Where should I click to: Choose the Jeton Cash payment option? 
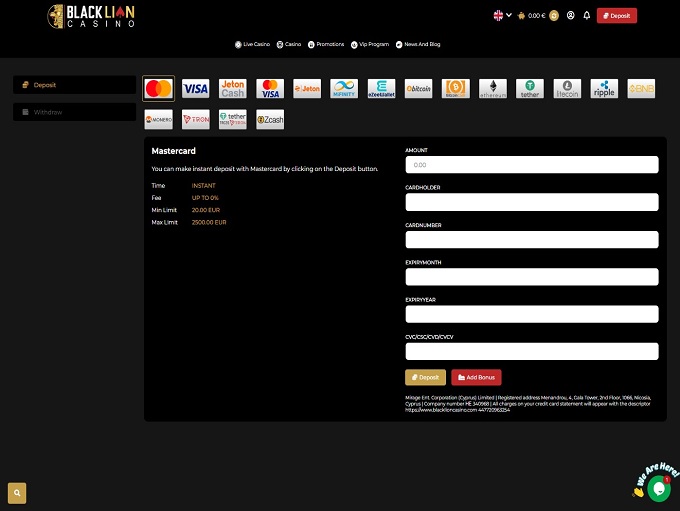pyautogui.click(x=233, y=89)
